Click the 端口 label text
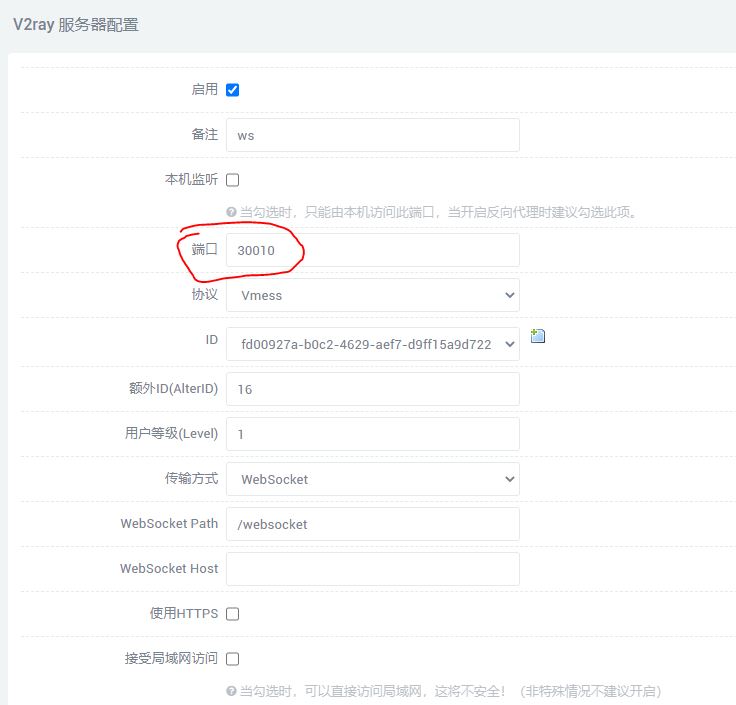Image resolution: width=736 pixels, height=705 pixels. pyautogui.click(x=205, y=249)
